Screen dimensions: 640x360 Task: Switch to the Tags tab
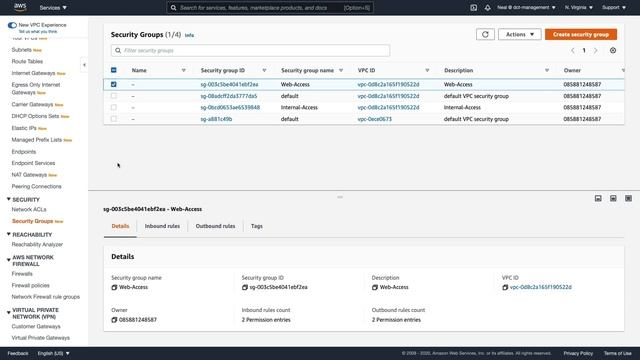(x=257, y=226)
